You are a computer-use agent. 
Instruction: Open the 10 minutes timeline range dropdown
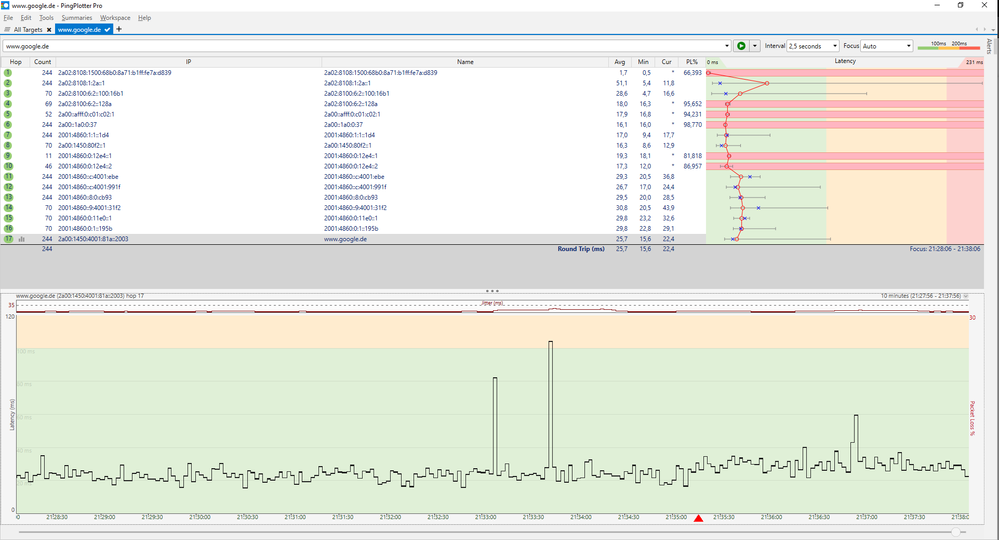point(966,296)
